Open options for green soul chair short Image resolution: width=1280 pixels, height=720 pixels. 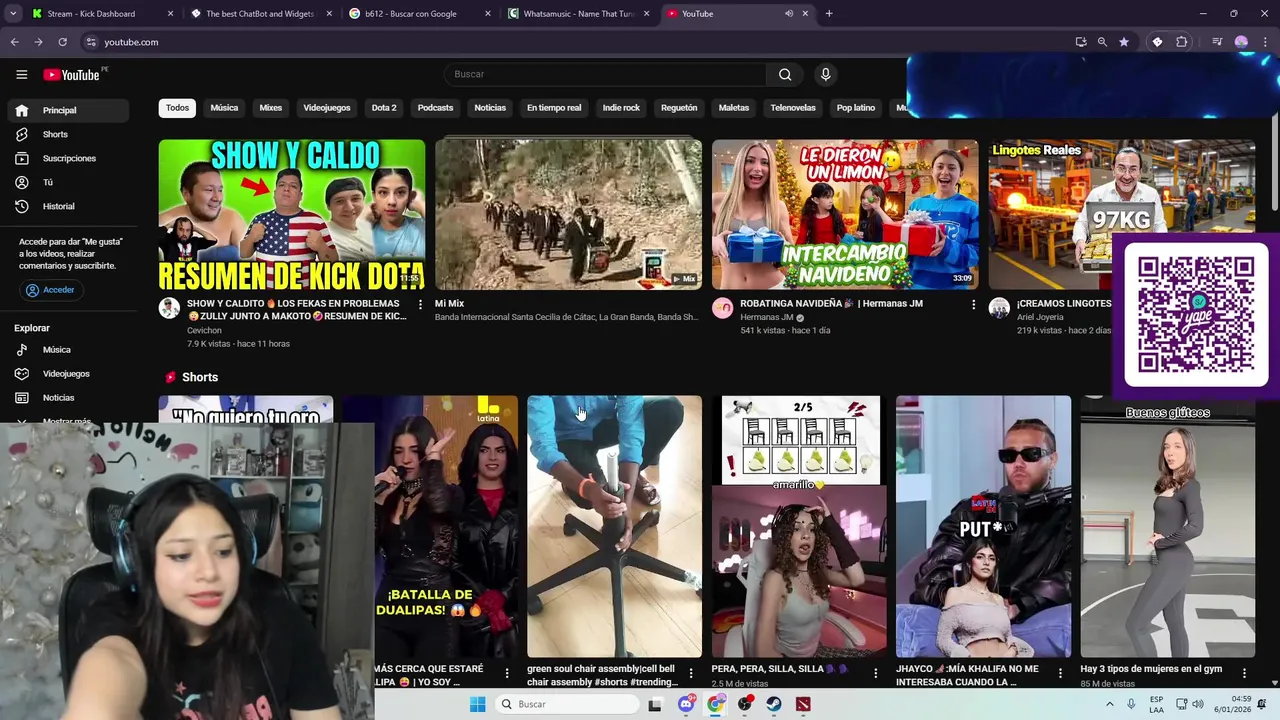[x=691, y=673]
